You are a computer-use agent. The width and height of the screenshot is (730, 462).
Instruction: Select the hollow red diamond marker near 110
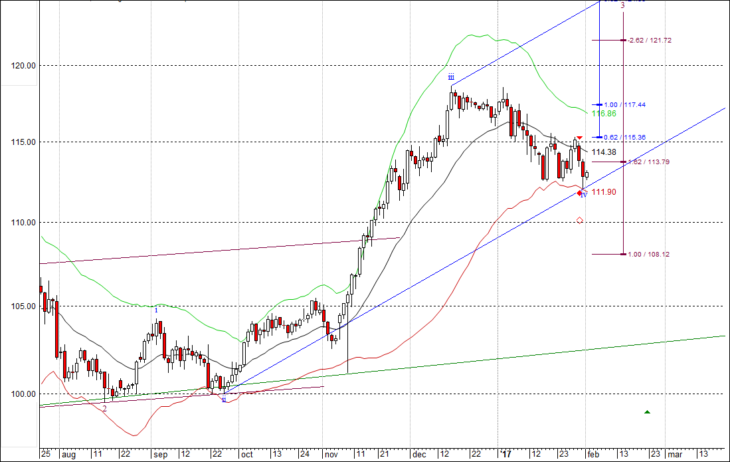580,220
